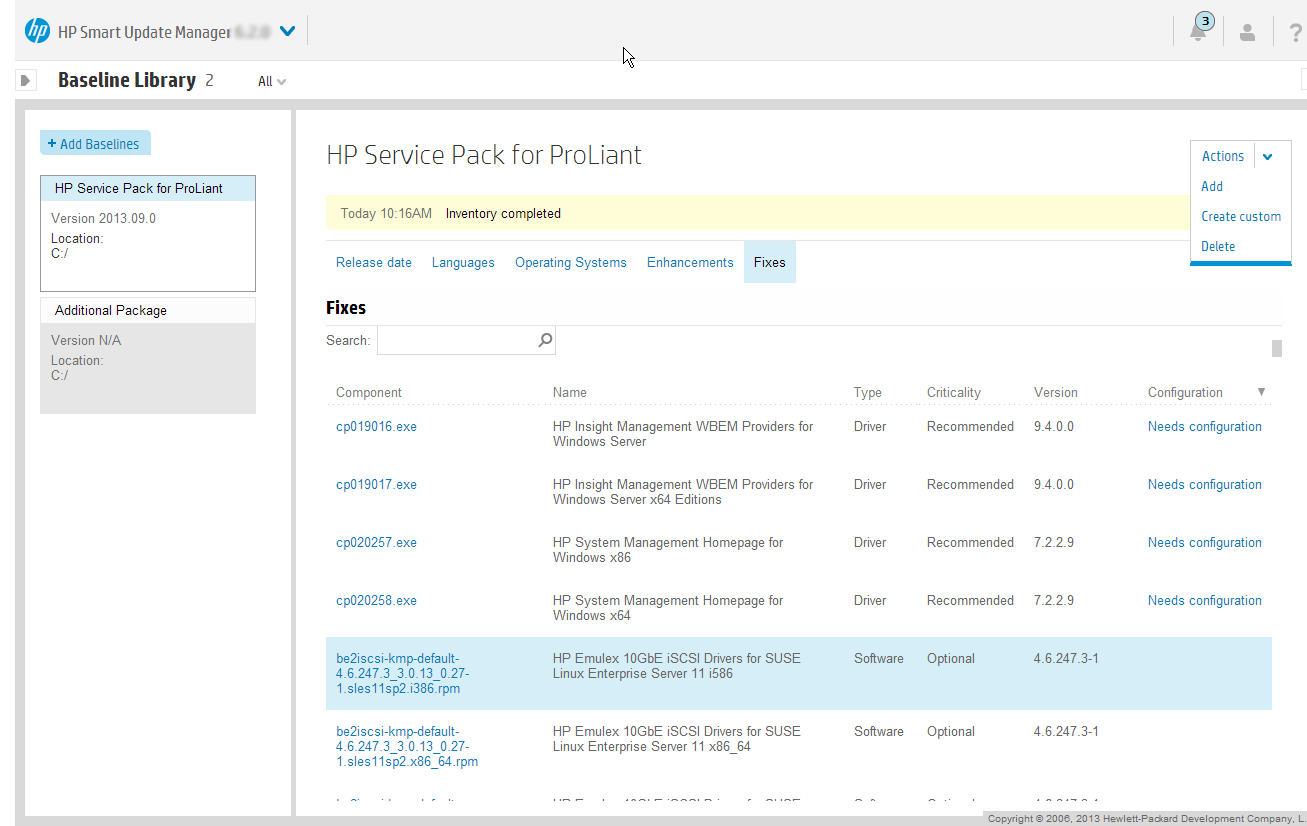Open the notifications bell with badge 3
Screen dimensions: 1307x826
tap(1199, 29)
